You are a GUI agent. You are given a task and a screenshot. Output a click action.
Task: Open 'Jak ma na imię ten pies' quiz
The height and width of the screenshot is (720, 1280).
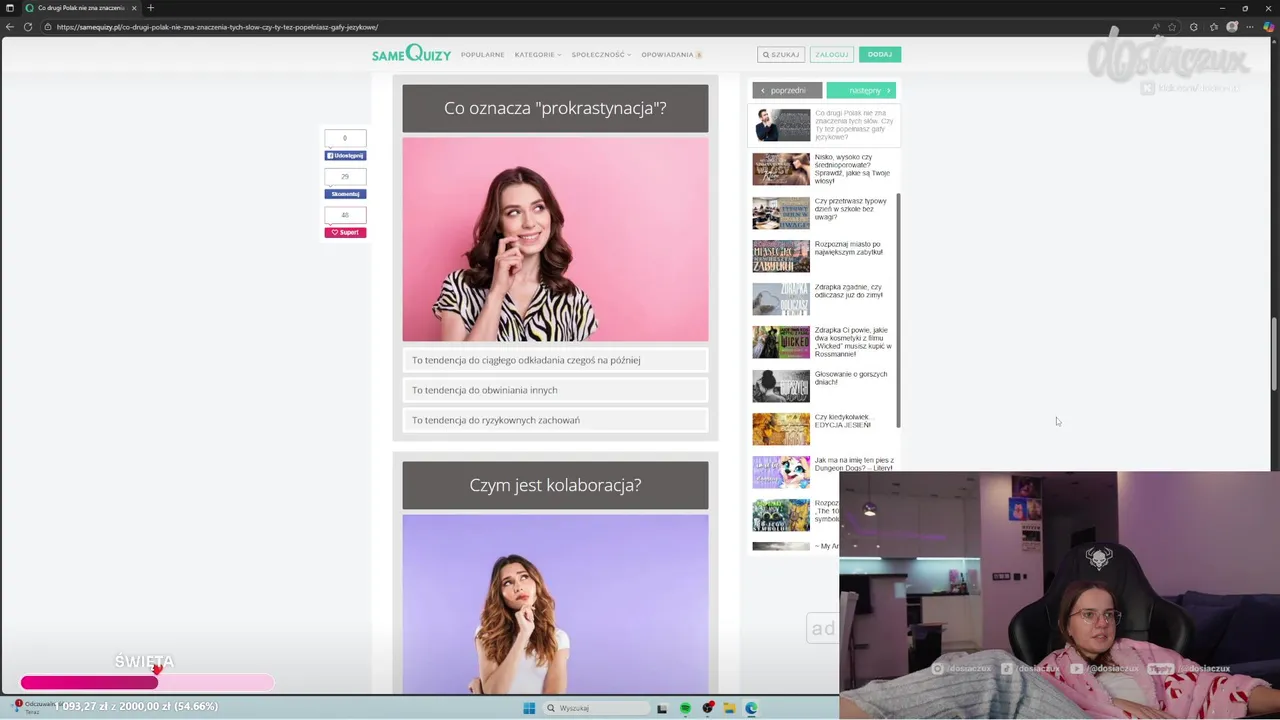[x=854, y=464]
